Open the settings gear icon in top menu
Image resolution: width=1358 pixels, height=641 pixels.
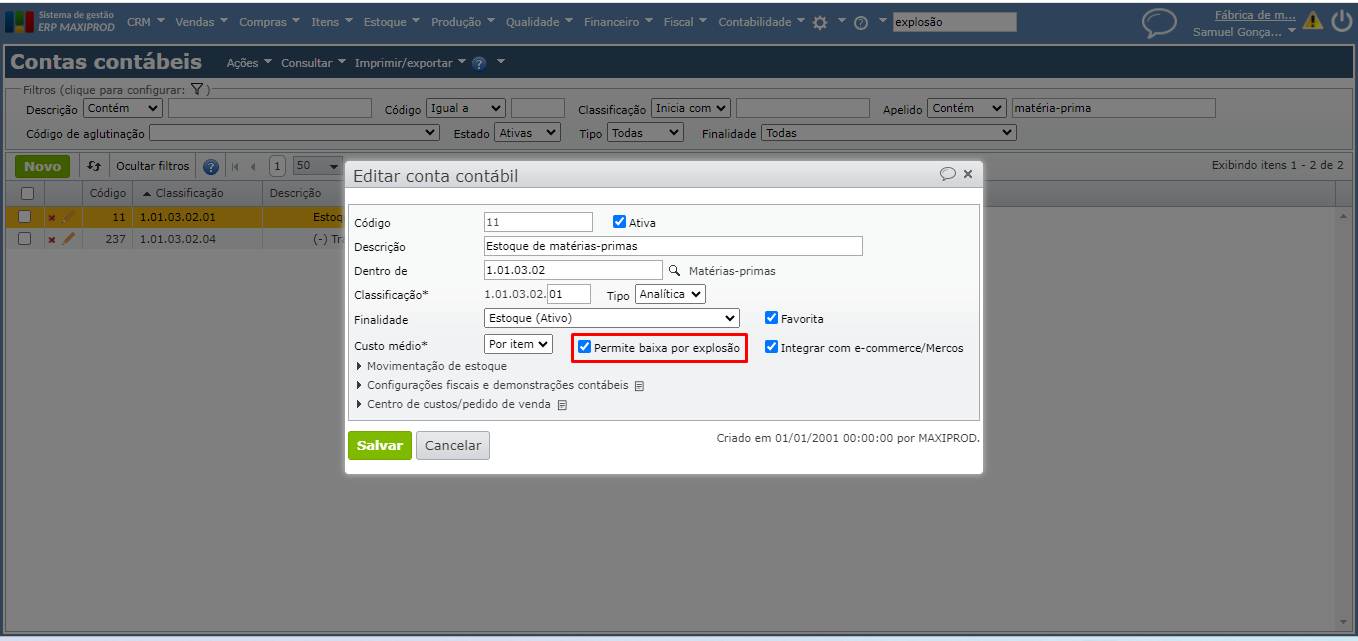(820, 22)
